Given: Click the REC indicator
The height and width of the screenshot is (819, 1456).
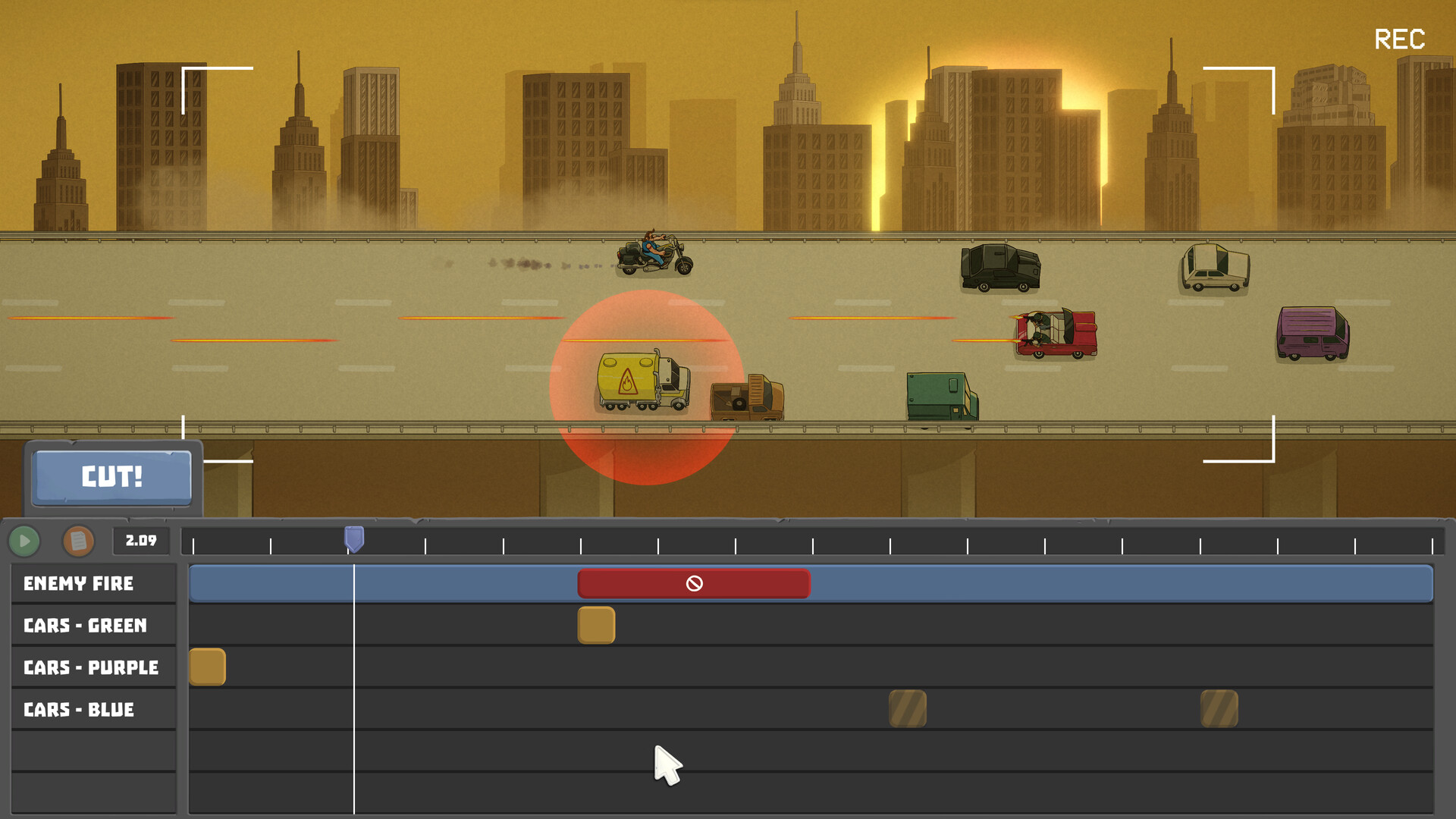Looking at the screenshot, I should 1400,39.
